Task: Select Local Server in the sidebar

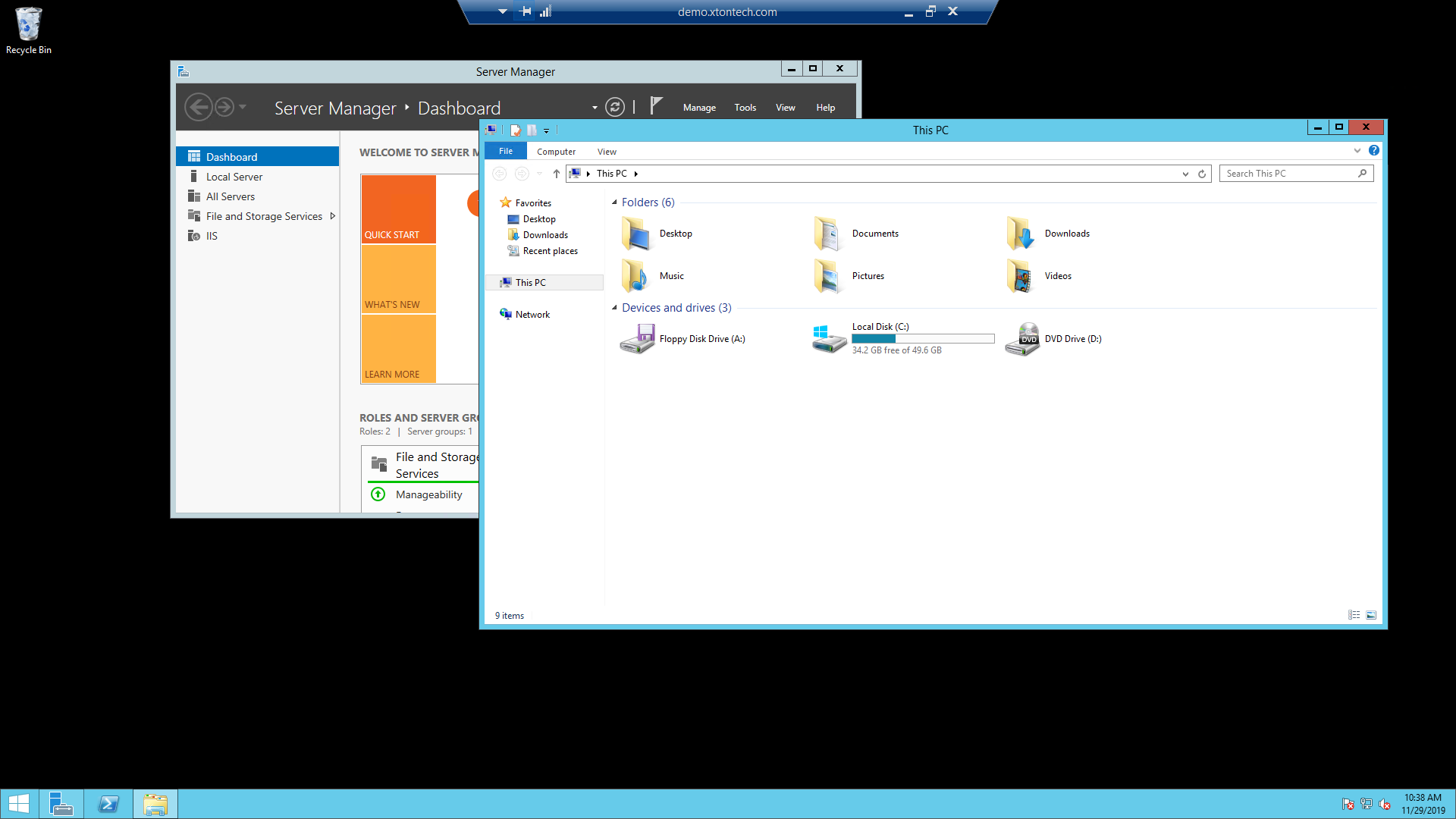Action: point(234,177)
